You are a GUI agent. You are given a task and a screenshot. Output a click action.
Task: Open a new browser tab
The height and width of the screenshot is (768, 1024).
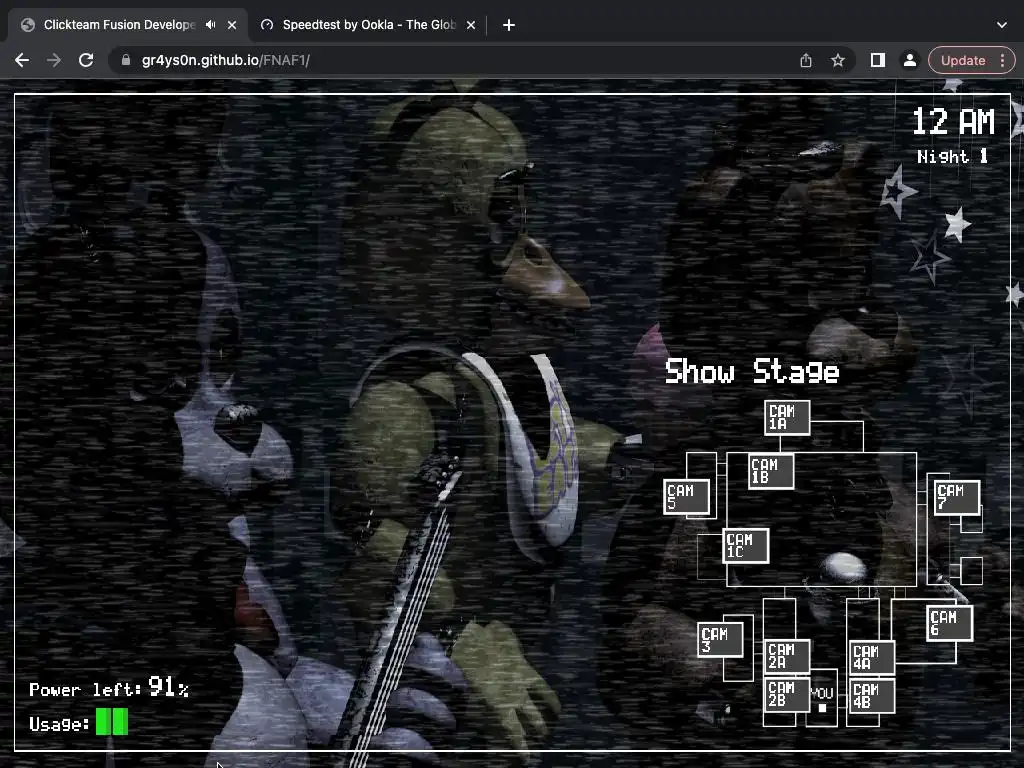click(x=509, y=25)
